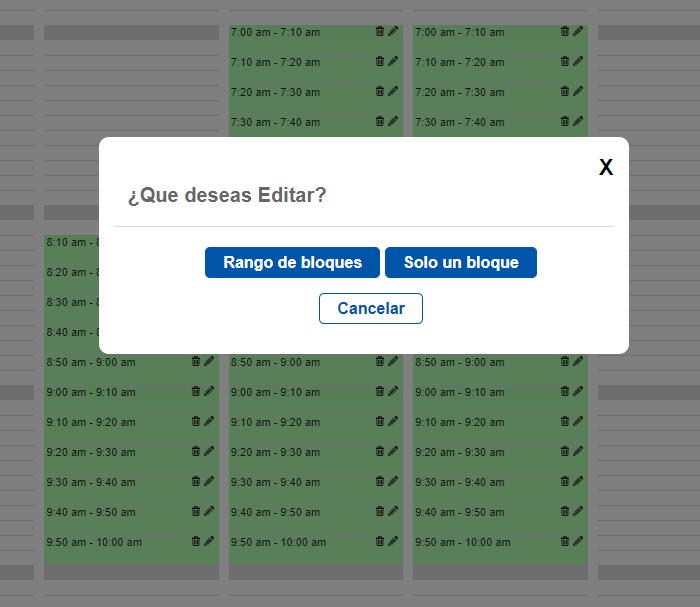
Task: Edit the 9:40 am block in middle column
Action: (393, 511)
